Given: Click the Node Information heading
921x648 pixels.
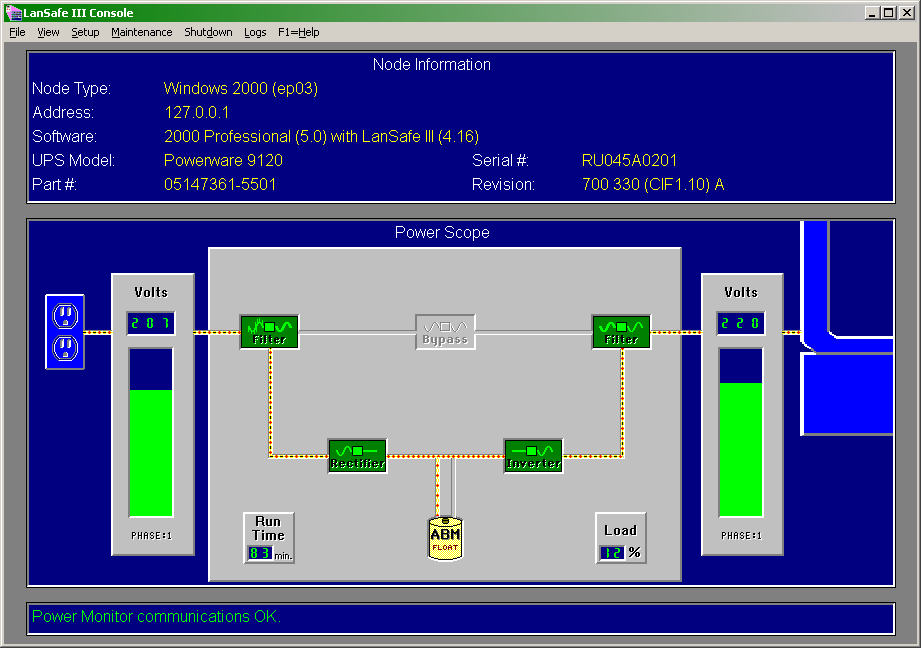Looking at the screenshot, I should 432,65.
